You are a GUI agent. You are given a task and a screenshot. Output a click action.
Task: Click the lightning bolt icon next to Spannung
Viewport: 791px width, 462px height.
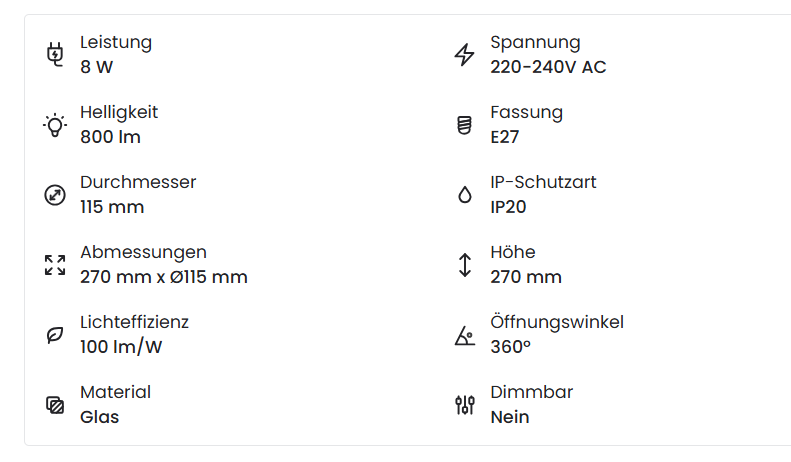point(465,54)
